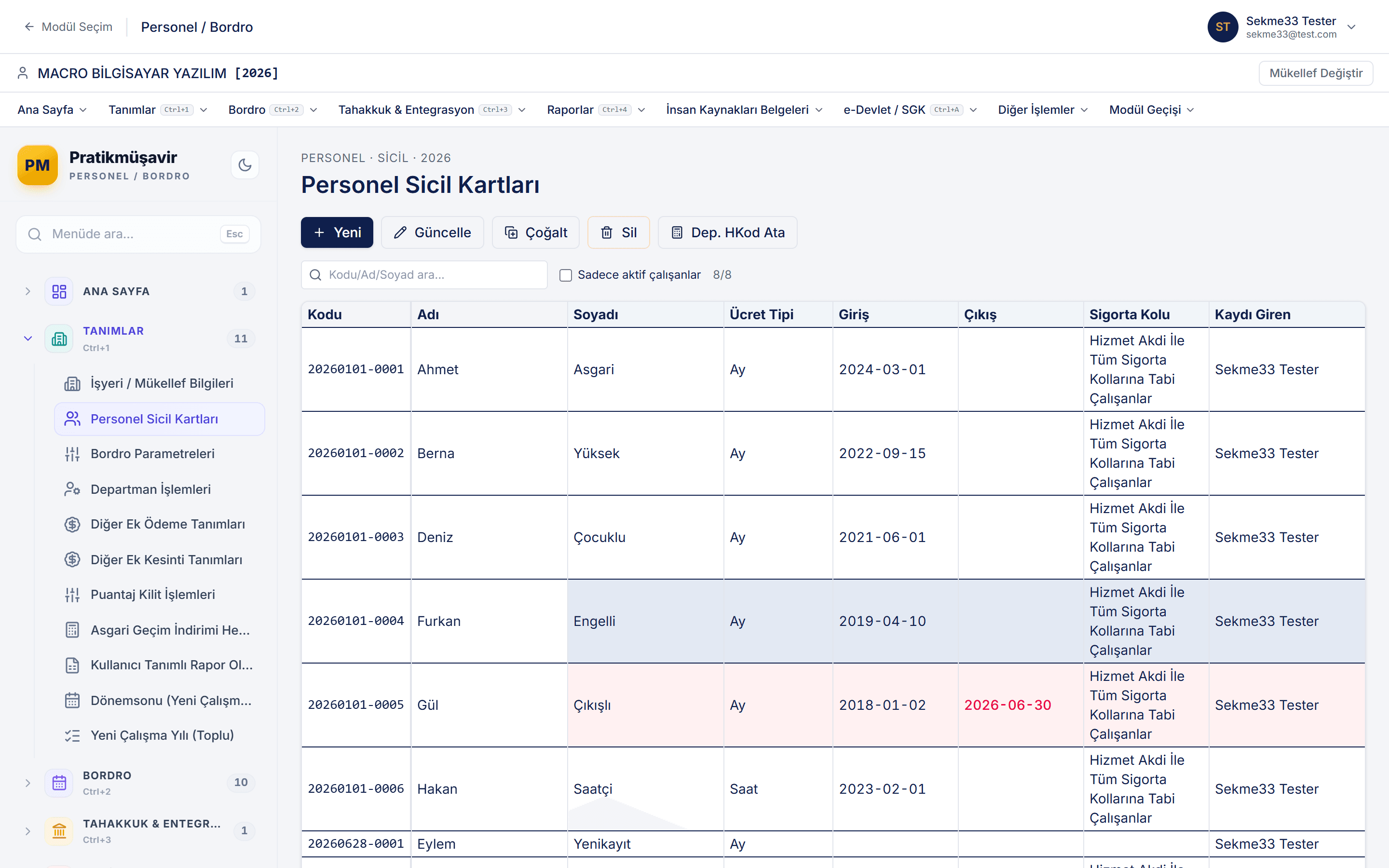Select row 20260101-0001 Ahmet
The height and width of the screenshot is (868, 1389).
pos(833,370)
